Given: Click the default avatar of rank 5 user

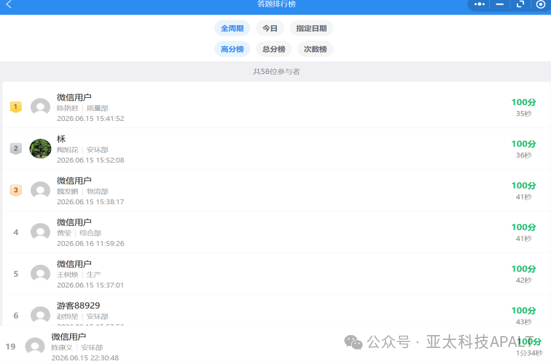Looking at the screenshot, I should click(x=40, y=273).
